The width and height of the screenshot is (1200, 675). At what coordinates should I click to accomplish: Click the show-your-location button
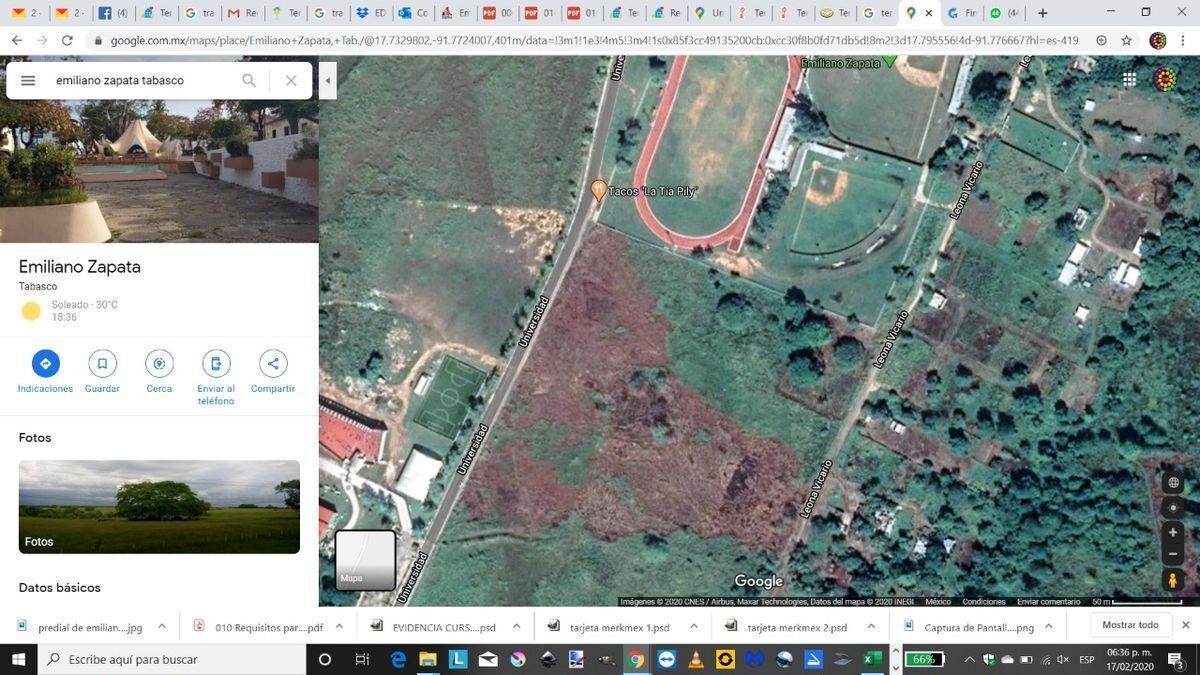coord(1173,507)
